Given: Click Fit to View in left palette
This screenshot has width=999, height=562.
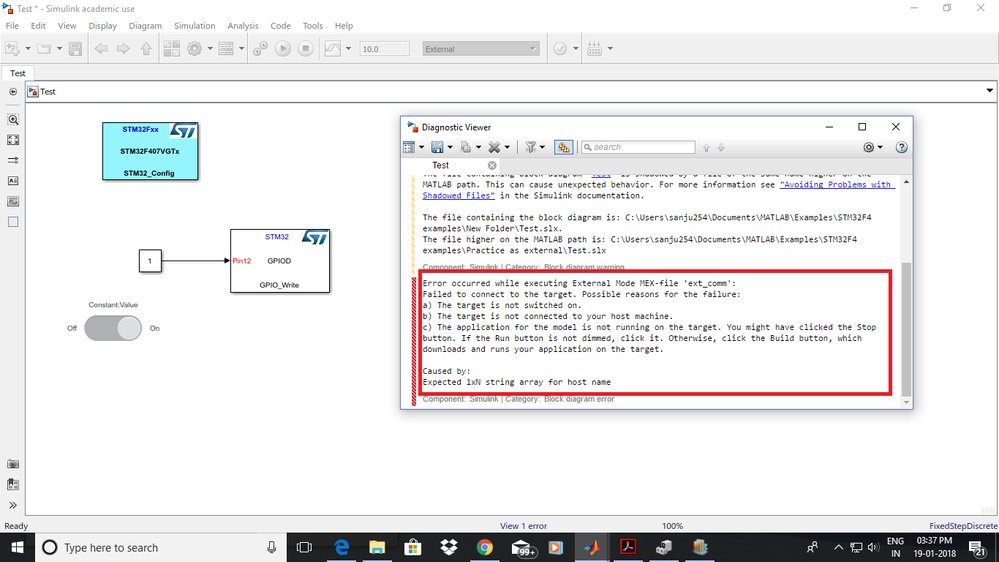Looking at the screenshot, I should [x=13, y=140].
